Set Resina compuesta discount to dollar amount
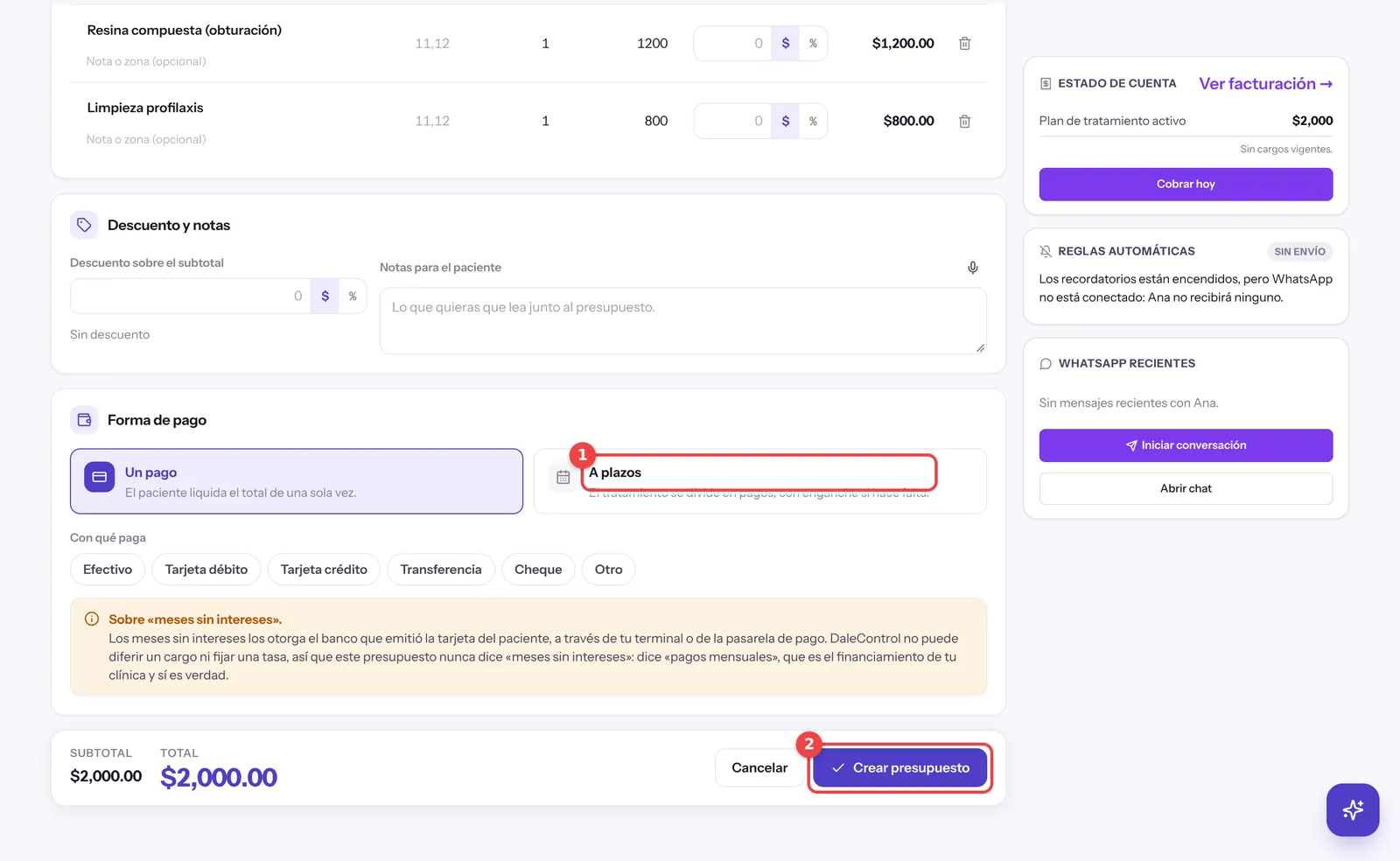The image size is (1400, 861). pos(785,43)
